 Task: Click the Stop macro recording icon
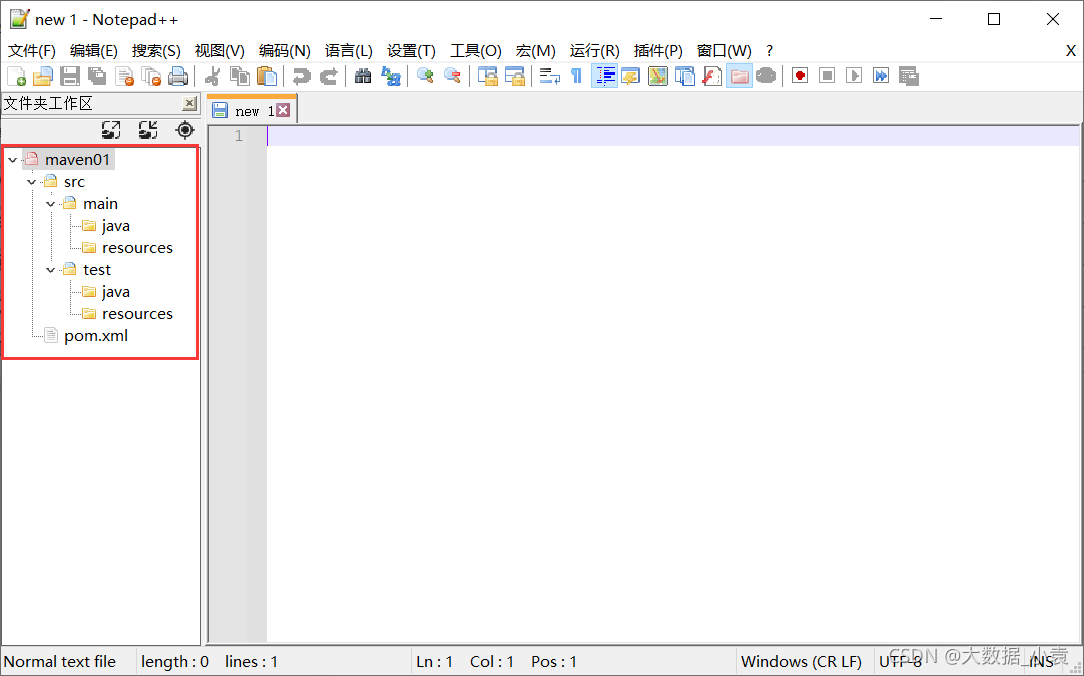tap(827, 76)
